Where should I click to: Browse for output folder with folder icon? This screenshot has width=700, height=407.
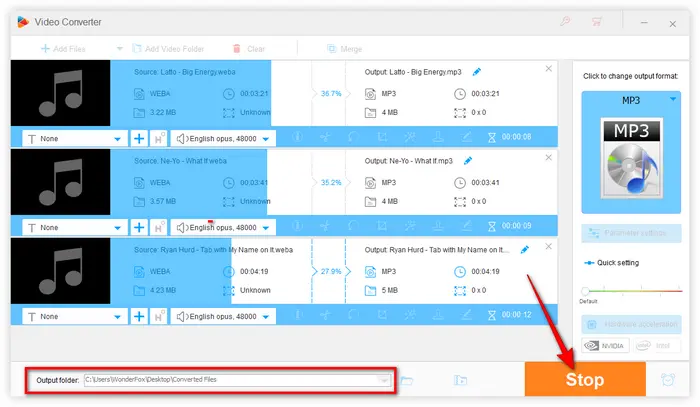(x=407, y=380)
